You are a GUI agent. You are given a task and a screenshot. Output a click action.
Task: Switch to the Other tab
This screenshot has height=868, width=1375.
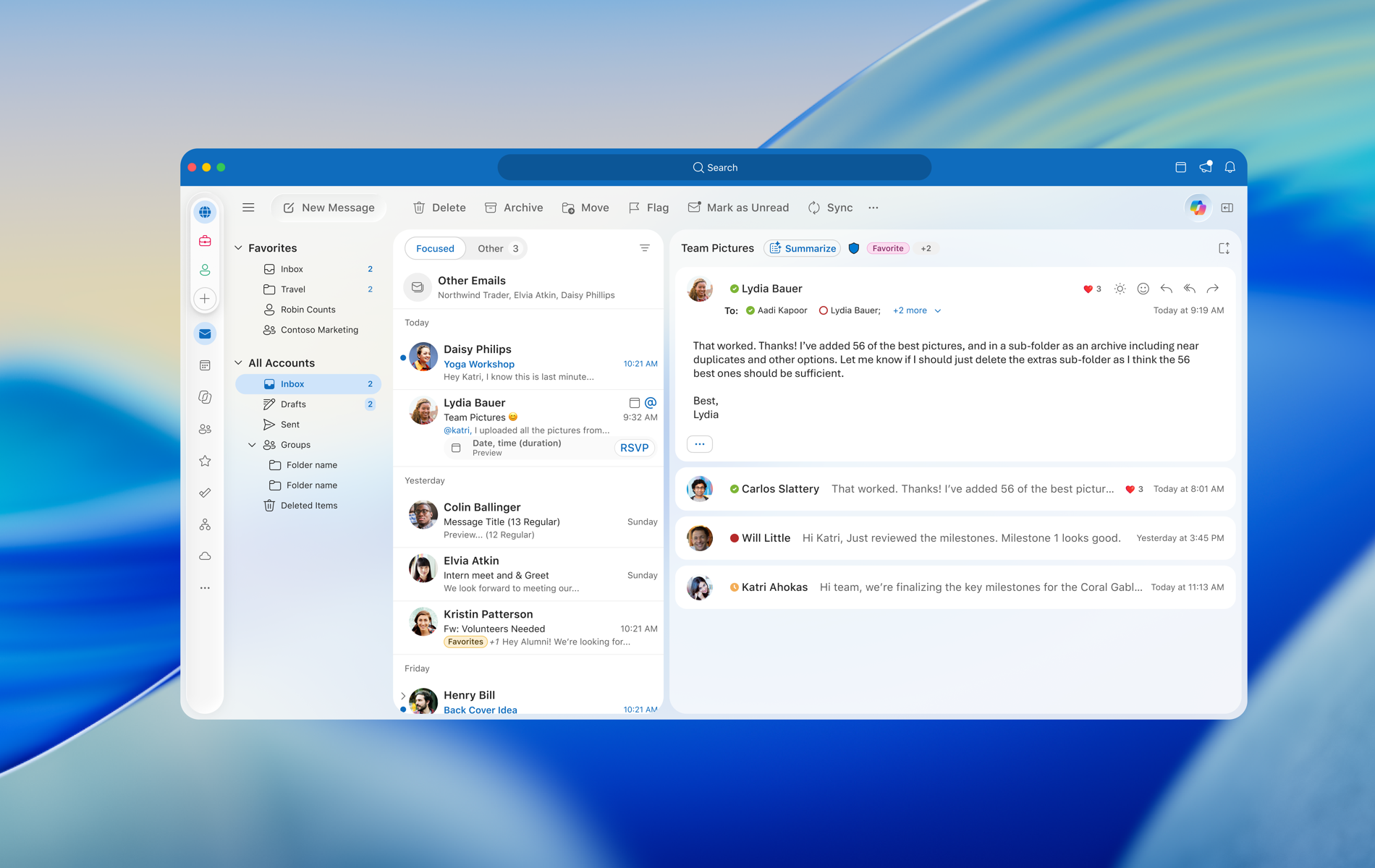[x=498, y=248]
